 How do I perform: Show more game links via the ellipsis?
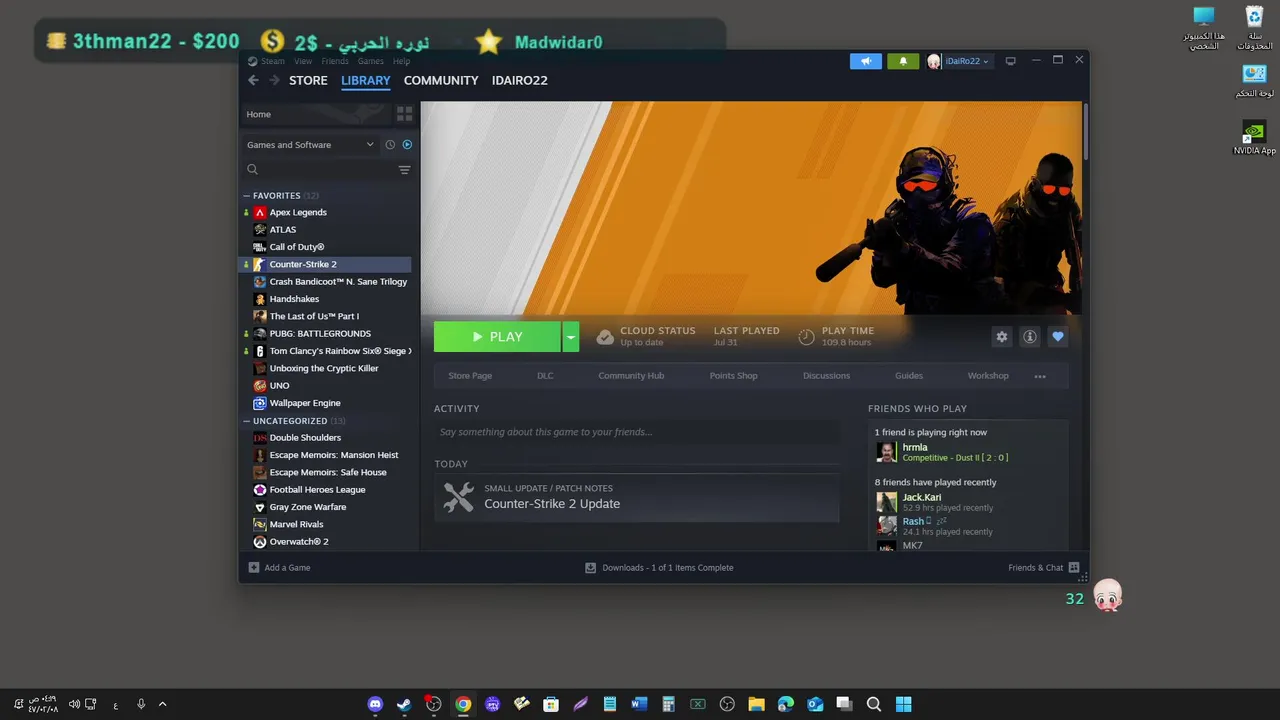point(1040,376)
